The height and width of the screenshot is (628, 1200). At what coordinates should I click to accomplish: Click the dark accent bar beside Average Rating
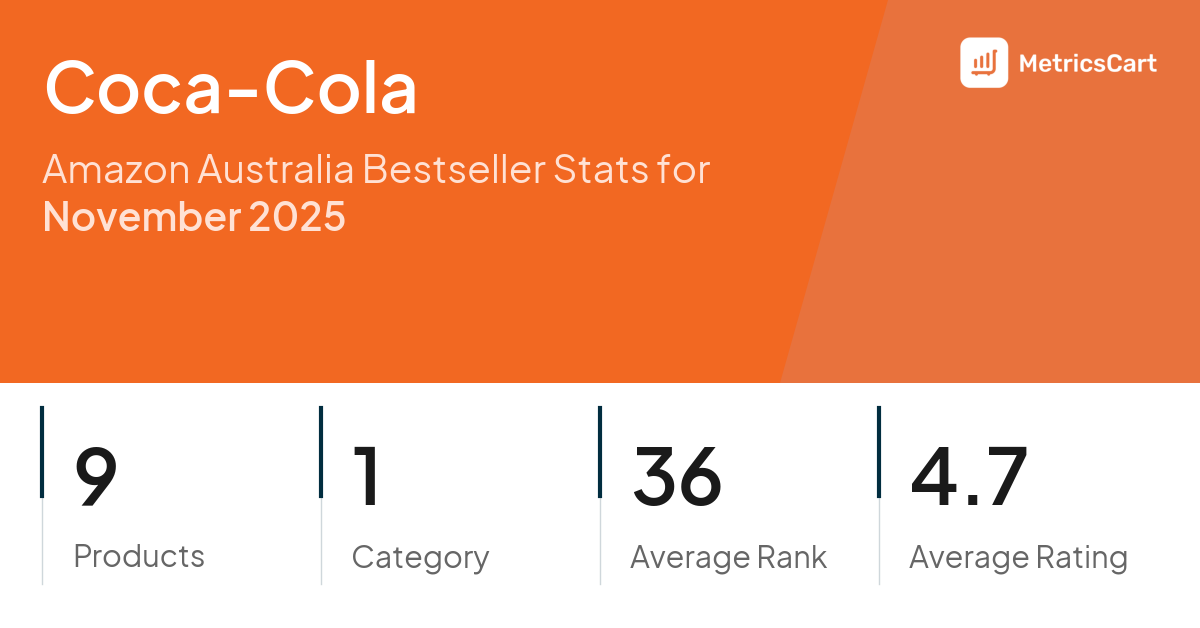click(x=879, y=451)
